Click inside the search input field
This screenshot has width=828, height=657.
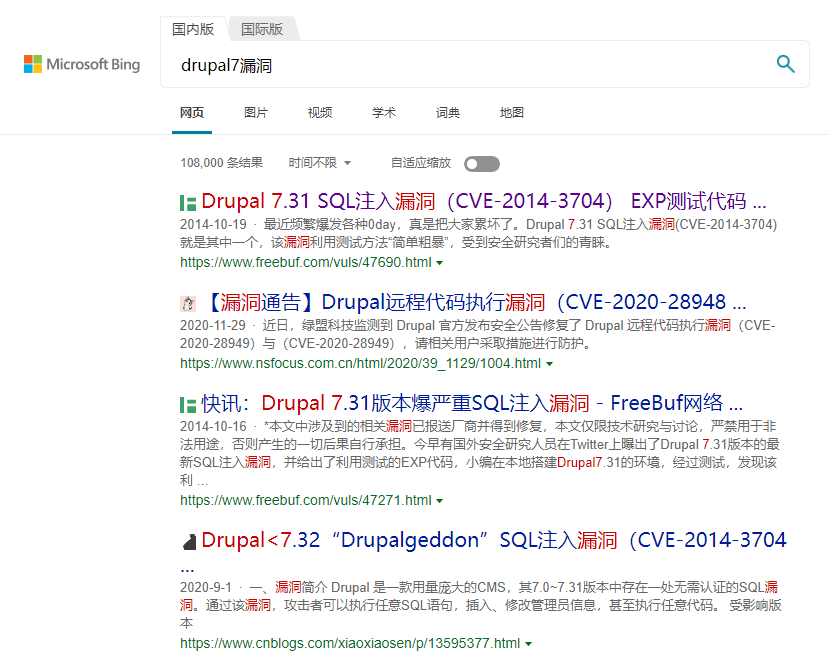pyautogui.click(x=400, y=66)
